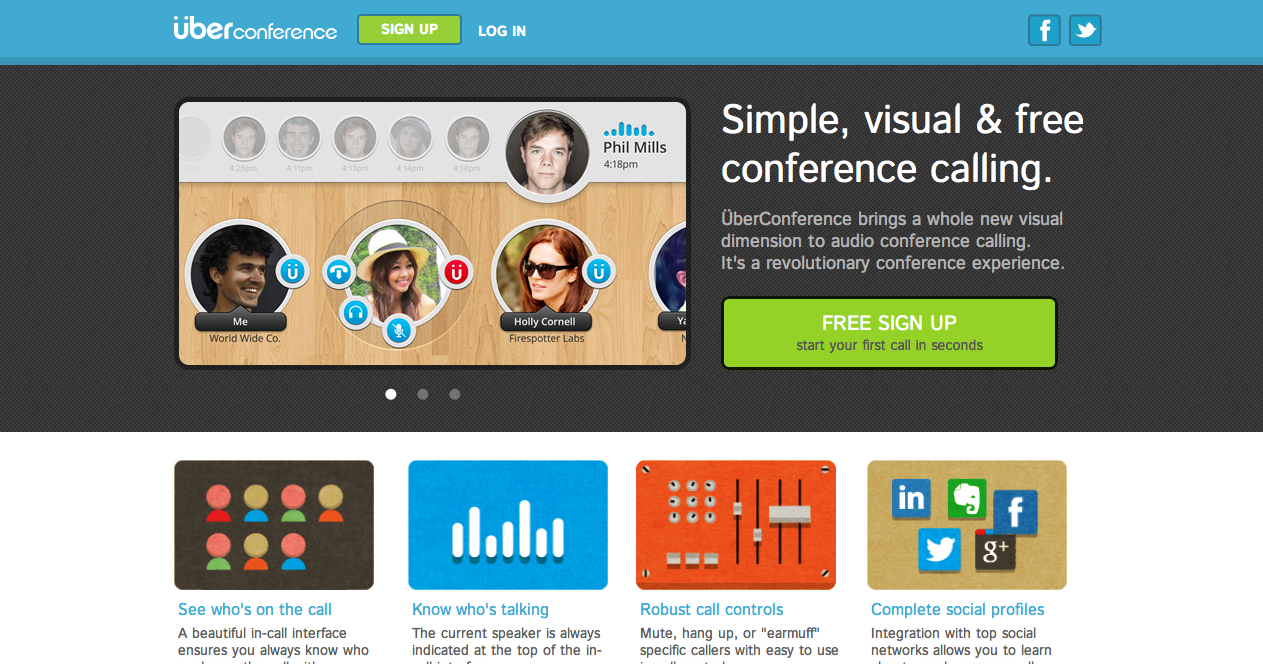
Task: Open the LOG IN link
Action: pyautogui.click(x=502, y=31)
